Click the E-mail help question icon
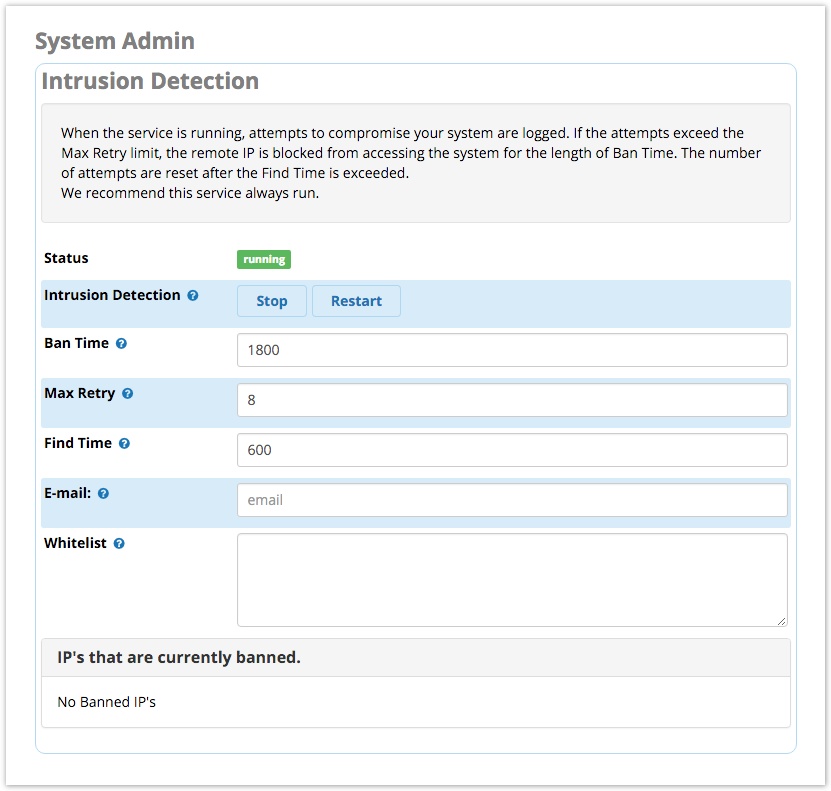The height and width of the screenshot is (791, 831). click(x=103, y=494)
